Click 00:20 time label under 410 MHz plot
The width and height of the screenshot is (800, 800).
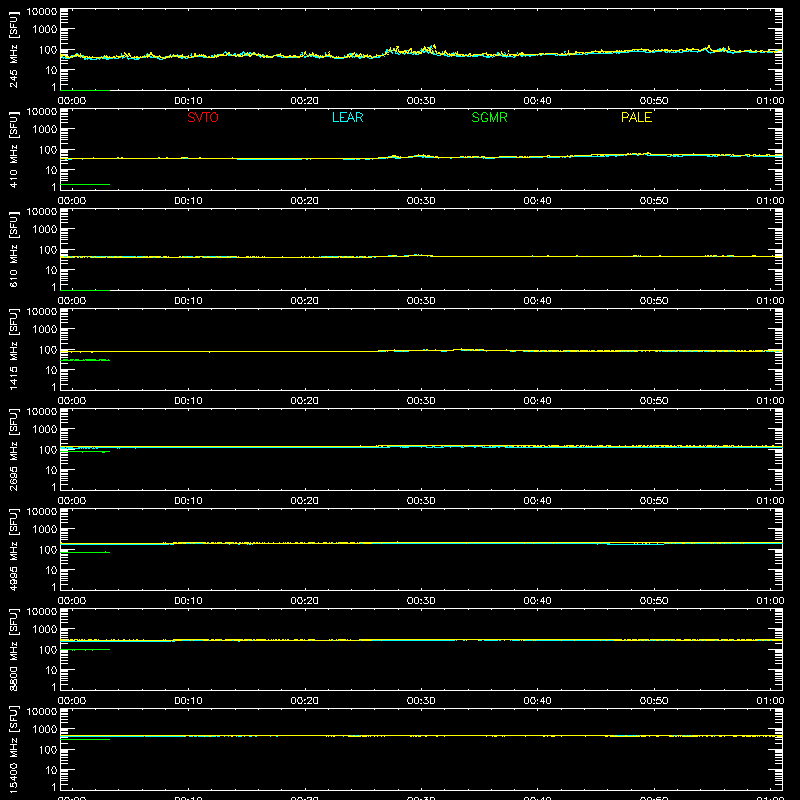click(x=305, y=201)
